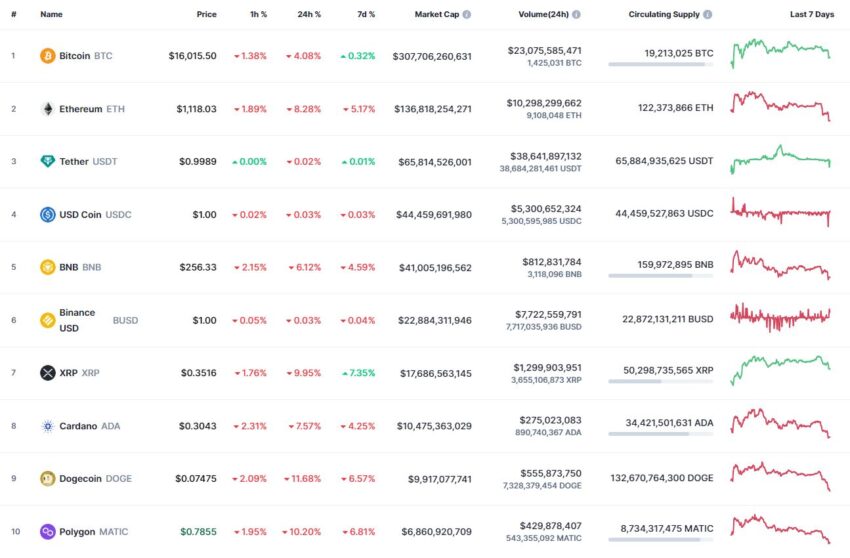
Task: Click the Bitcoin orange logo icon
Action: pyautogui.click(x=48, y=56)
